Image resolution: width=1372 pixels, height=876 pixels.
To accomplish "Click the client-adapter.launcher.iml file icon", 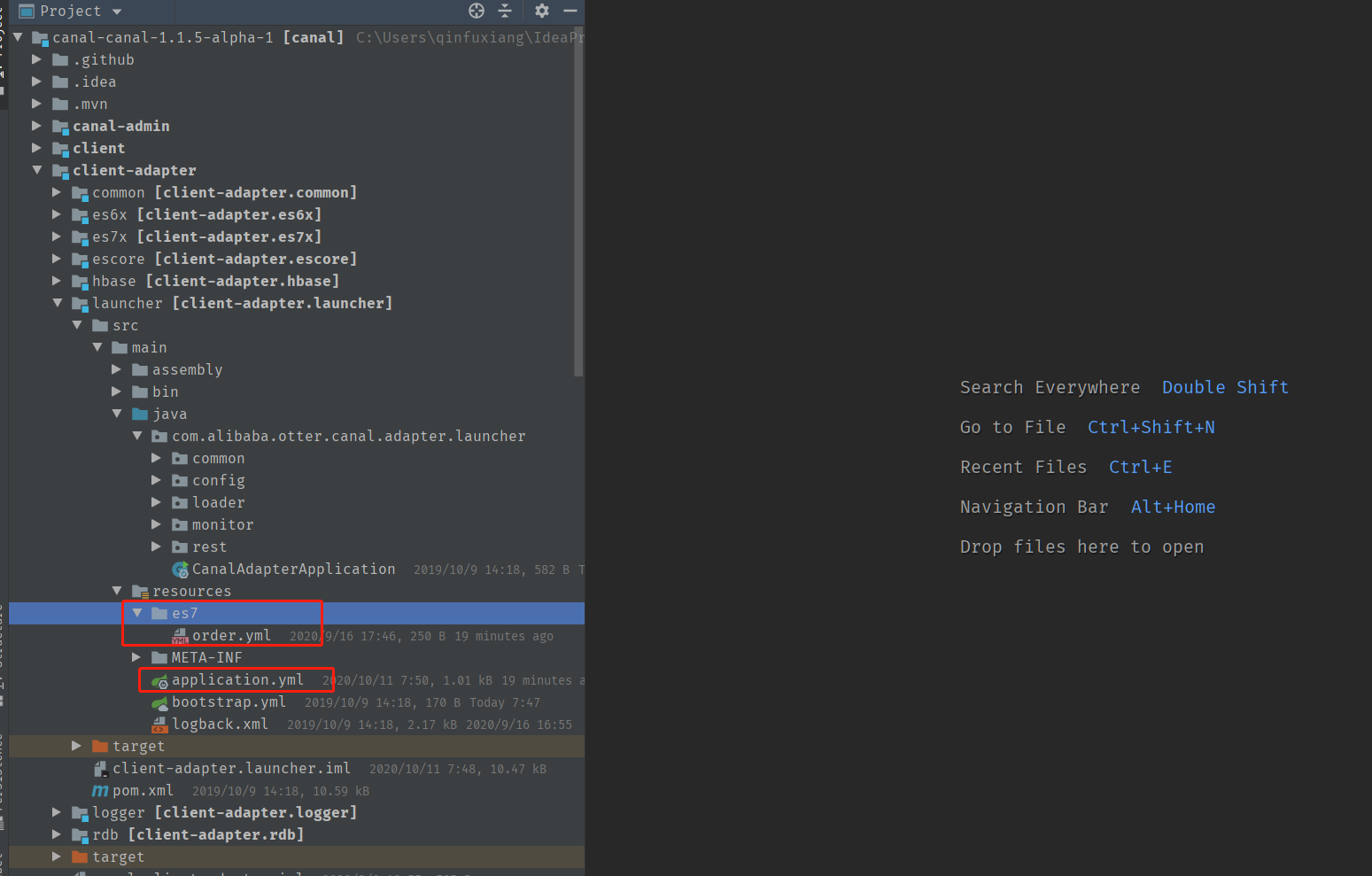I will 100,769.
